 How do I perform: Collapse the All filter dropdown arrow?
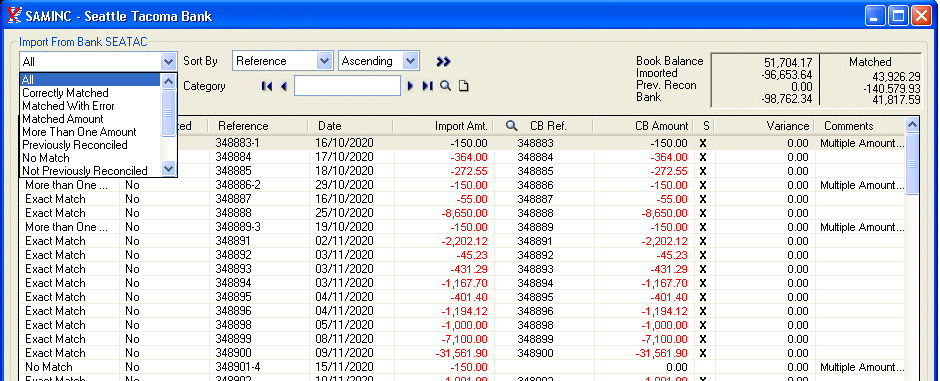point(168,61)
